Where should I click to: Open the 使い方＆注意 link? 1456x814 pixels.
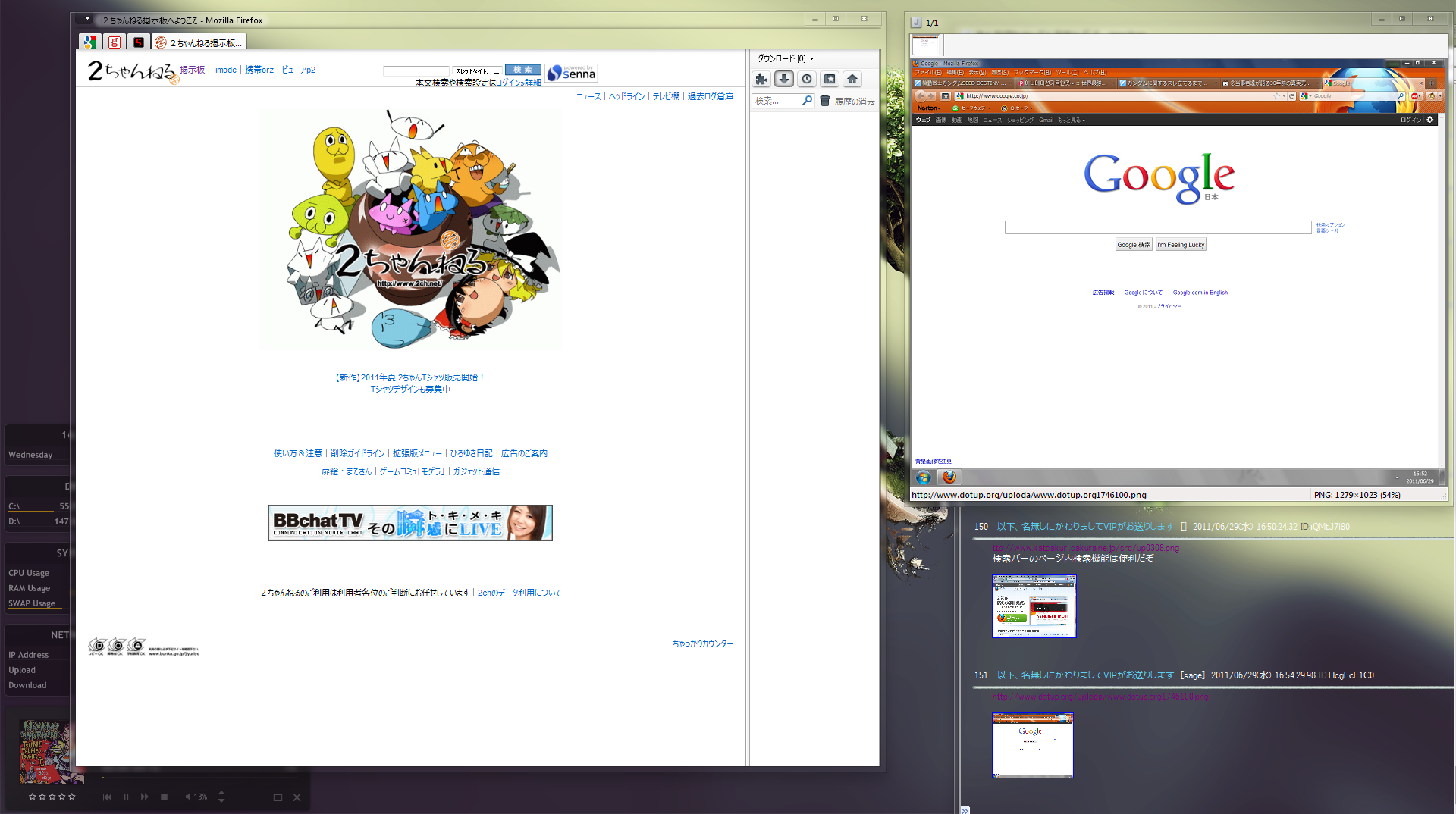[x=298, y=453]
